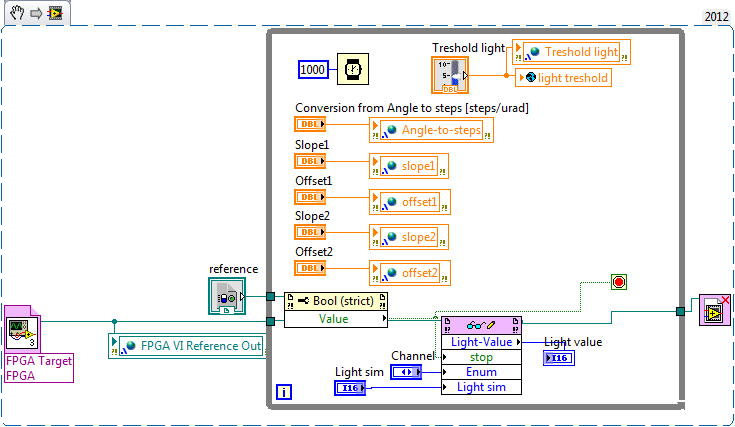Click the Close FPGA VI Reference icon
This screenshot has width=735, height=427.
[714, 310]
